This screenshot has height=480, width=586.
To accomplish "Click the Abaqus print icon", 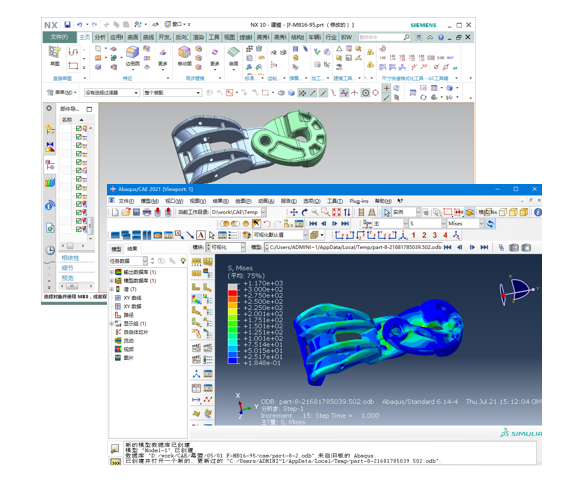I will coord(147,212).
